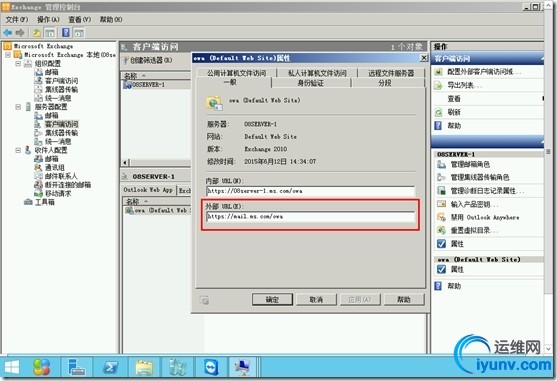Select 断开连接的邮箱 in the tree

coord(67,185)
